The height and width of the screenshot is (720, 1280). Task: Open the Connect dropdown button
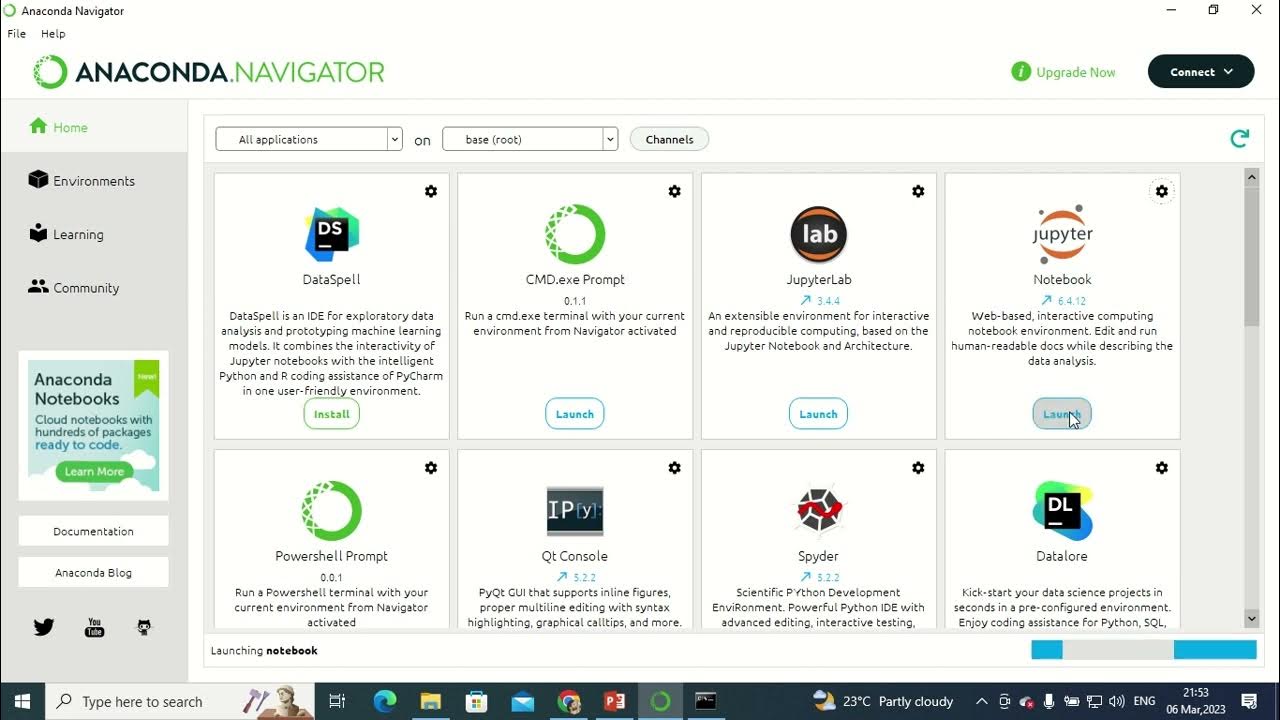[1201, 72]
